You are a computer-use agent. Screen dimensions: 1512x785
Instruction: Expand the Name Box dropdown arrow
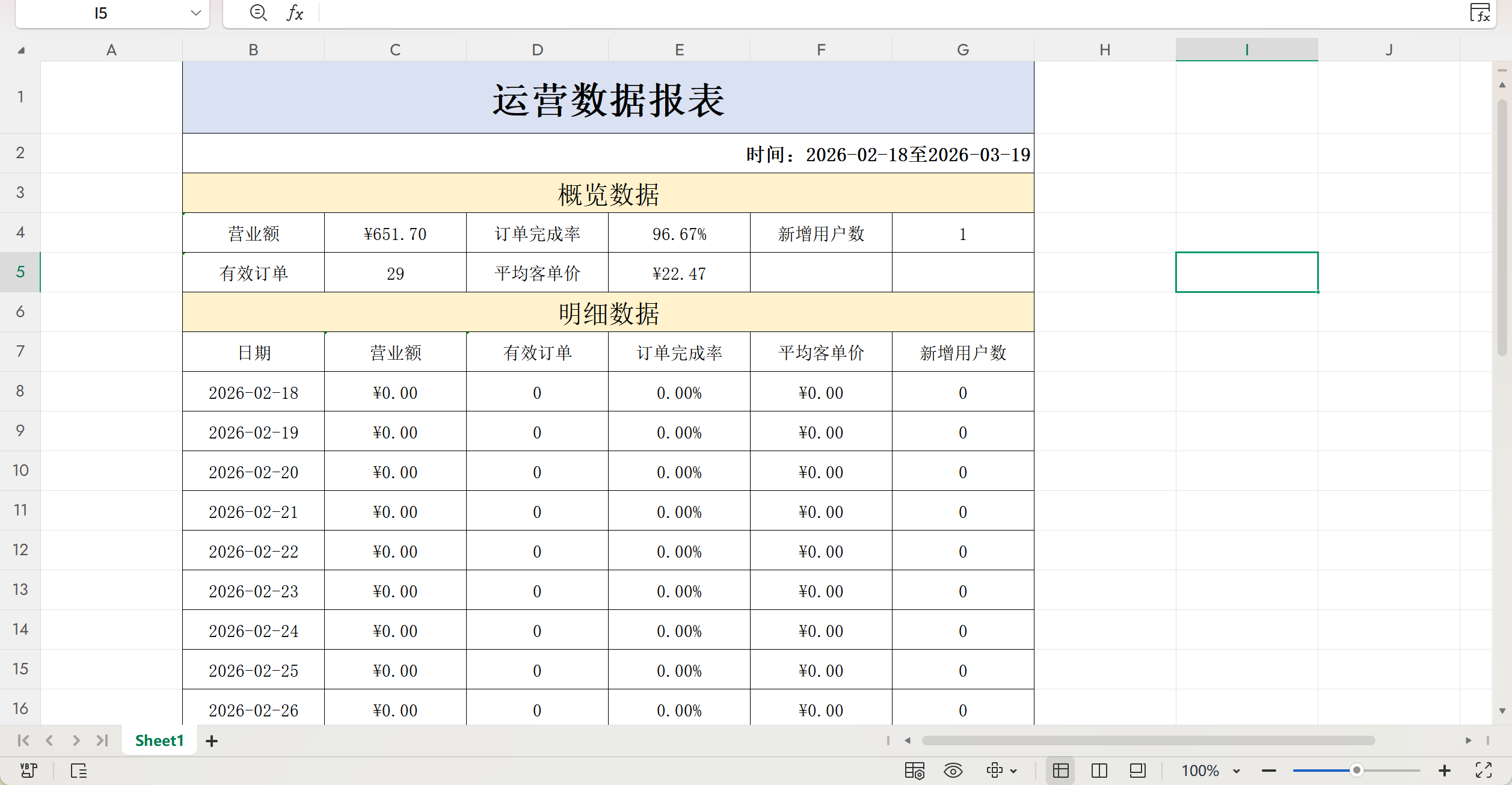195,13
